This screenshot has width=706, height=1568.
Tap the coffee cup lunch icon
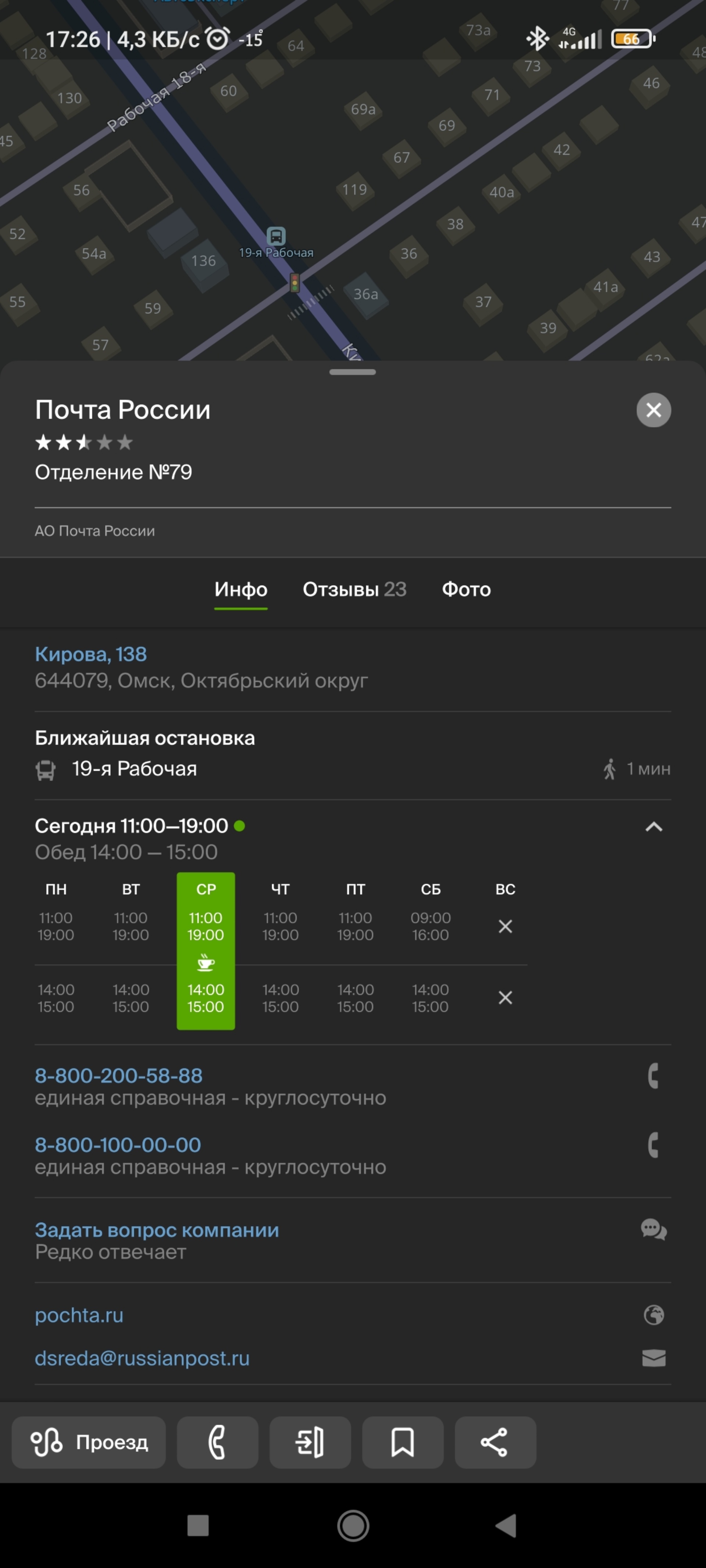tap(206, 962)
